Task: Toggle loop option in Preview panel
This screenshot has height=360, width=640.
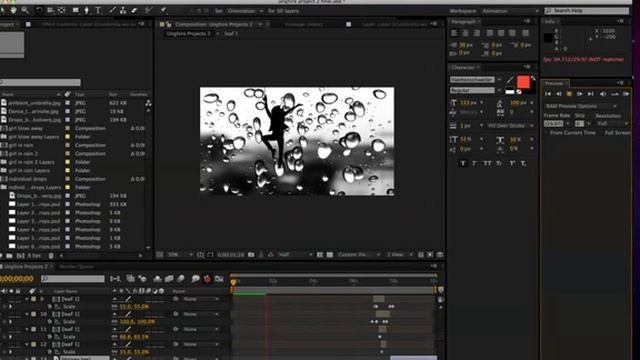Action: point(614,94)
